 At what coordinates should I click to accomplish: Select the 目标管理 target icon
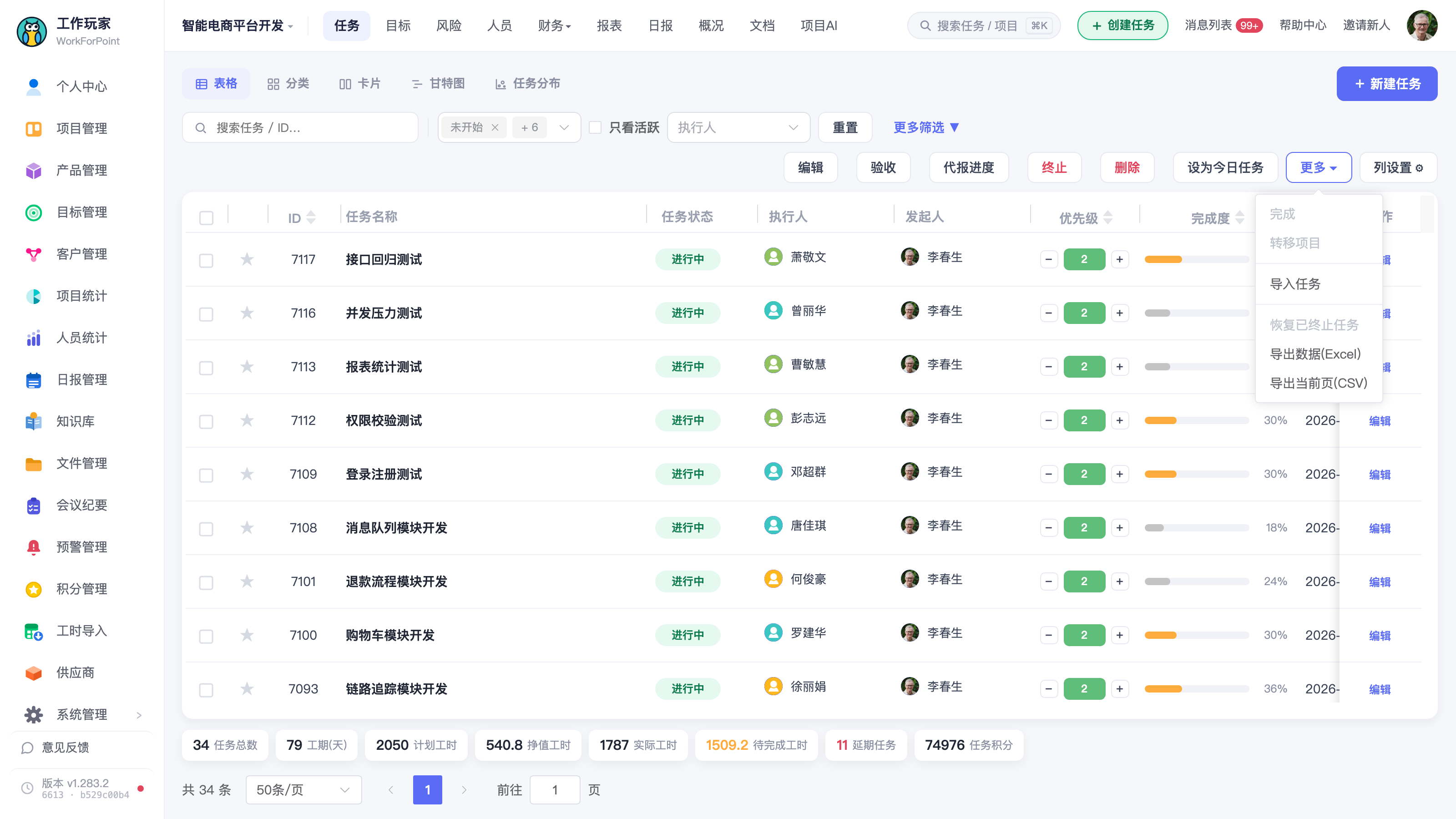pos(33,212)
